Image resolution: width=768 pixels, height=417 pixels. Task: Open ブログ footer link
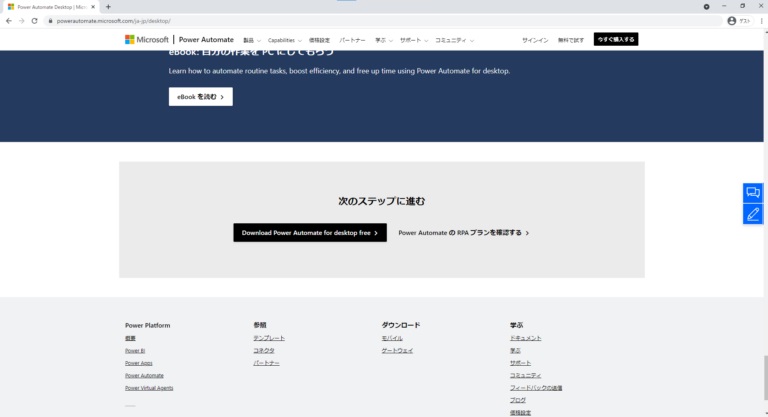point(518,400)
